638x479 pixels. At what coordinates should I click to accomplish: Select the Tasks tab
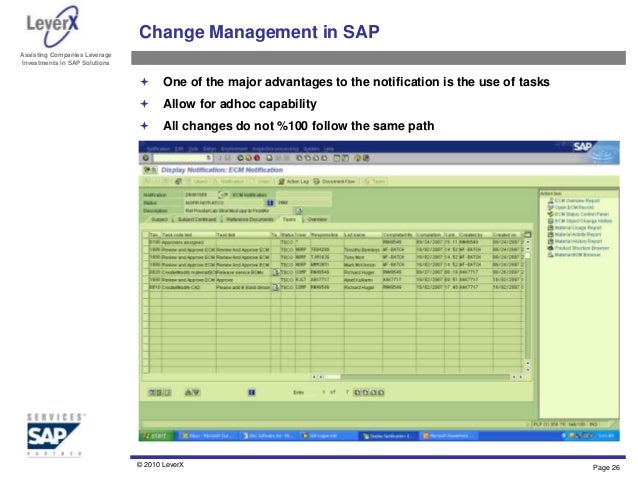pos(289,219)
